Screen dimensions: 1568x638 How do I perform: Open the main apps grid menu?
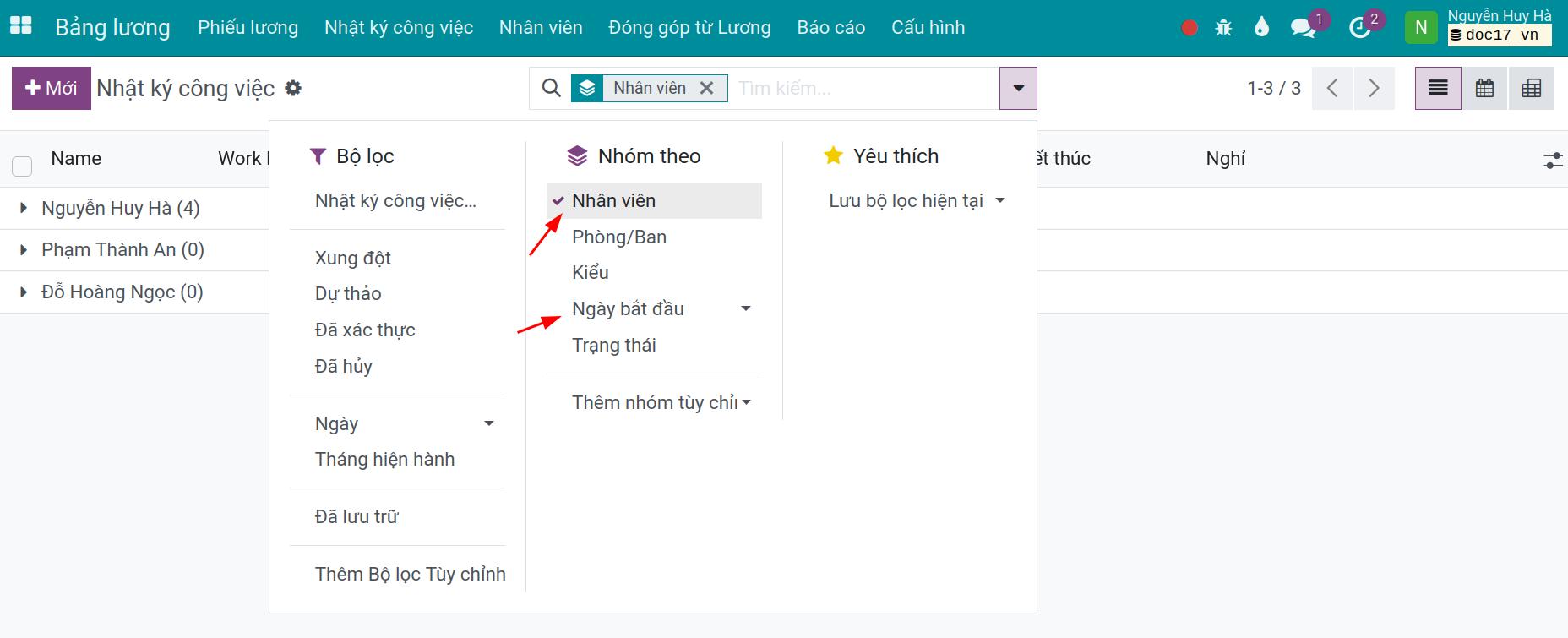coord(20,27)
